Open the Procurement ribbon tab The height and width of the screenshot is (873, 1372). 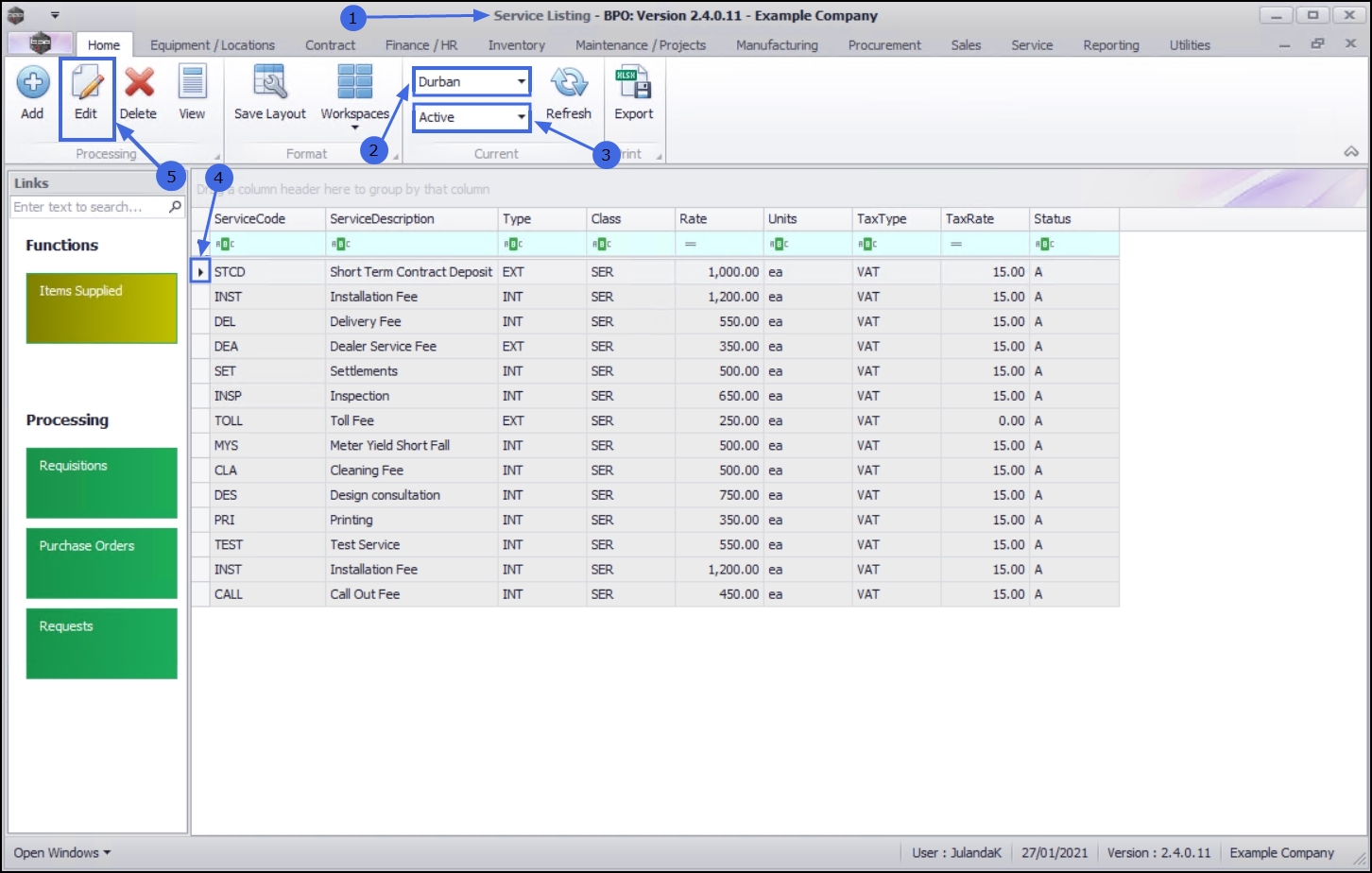tap(884, 45)
